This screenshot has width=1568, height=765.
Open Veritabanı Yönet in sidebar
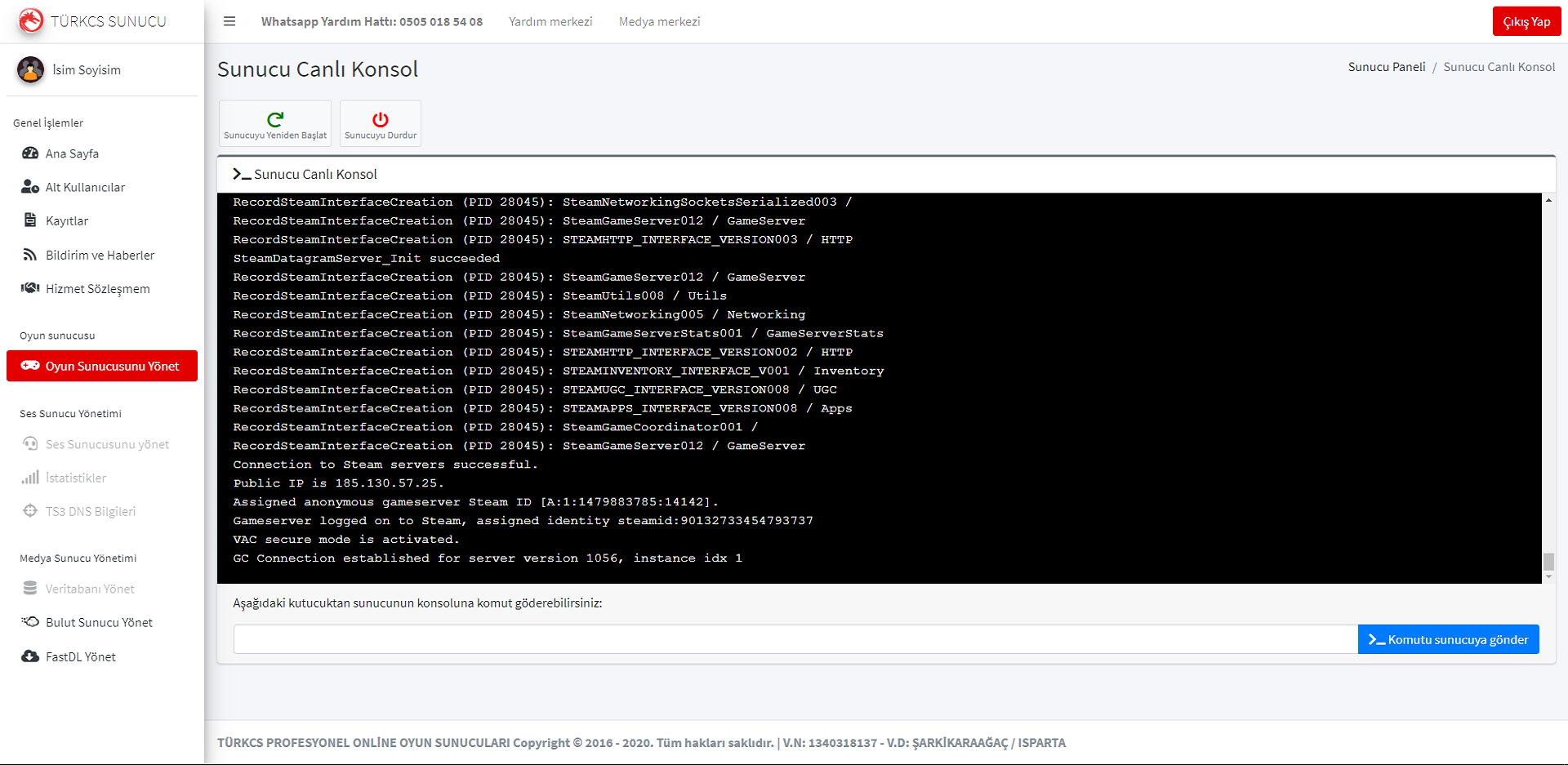pos(90,589)
